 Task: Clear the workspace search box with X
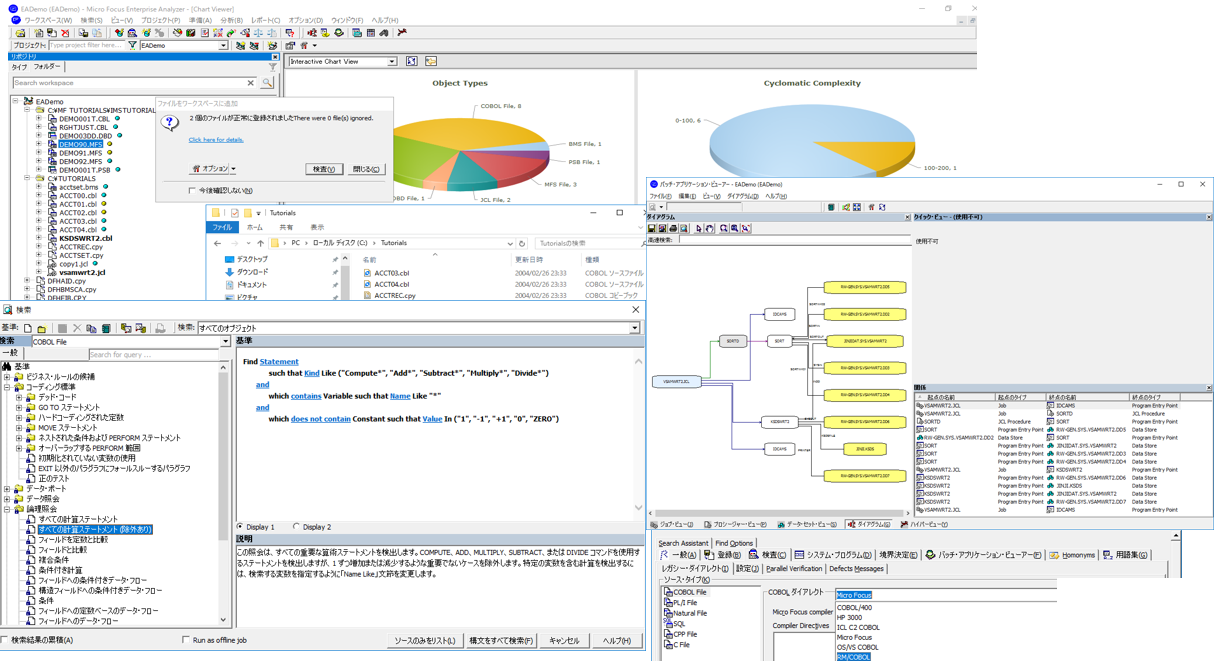tap(250, 83)
